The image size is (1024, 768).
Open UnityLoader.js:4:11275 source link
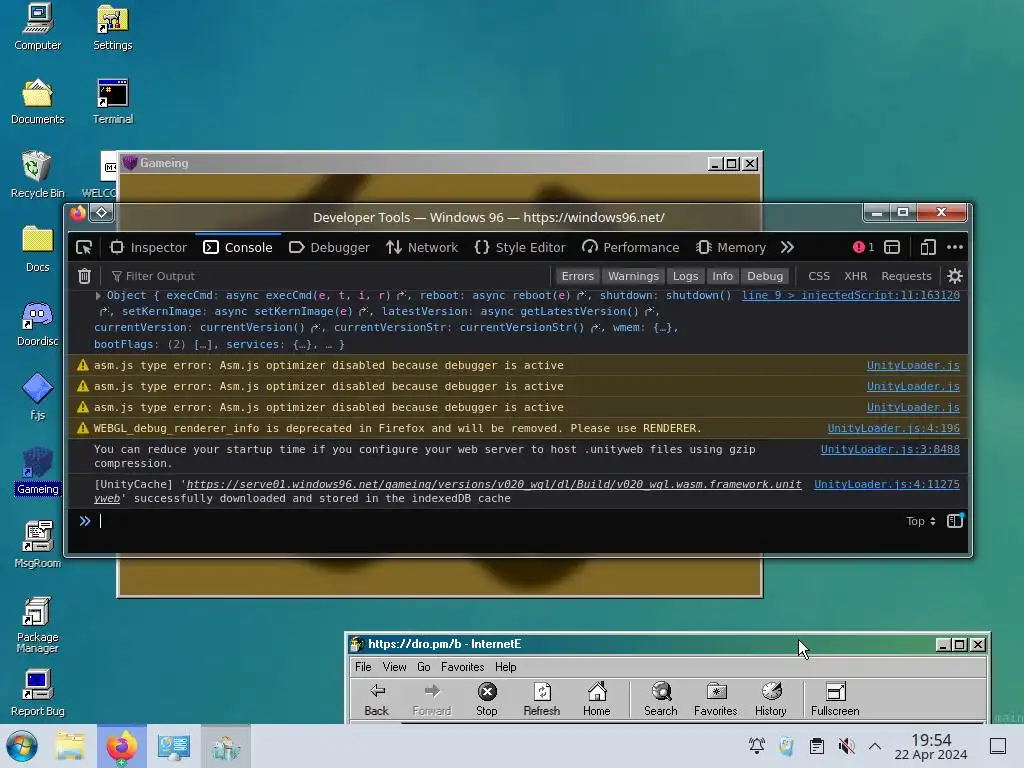887,485
